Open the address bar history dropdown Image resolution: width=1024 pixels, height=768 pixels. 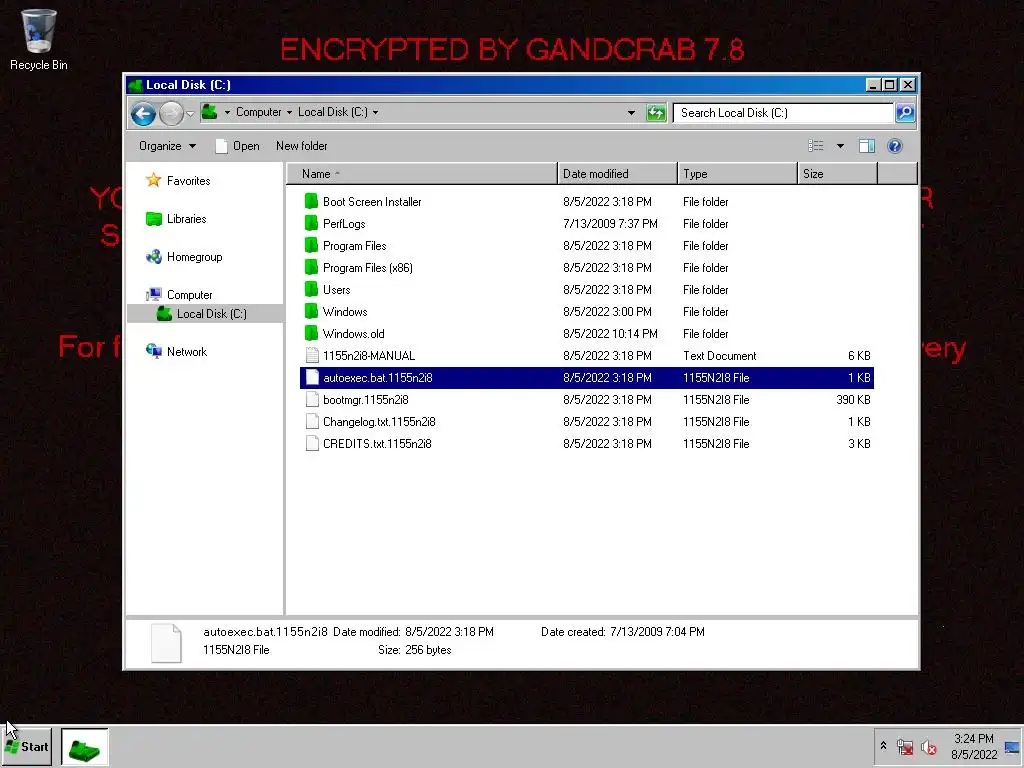631,112
